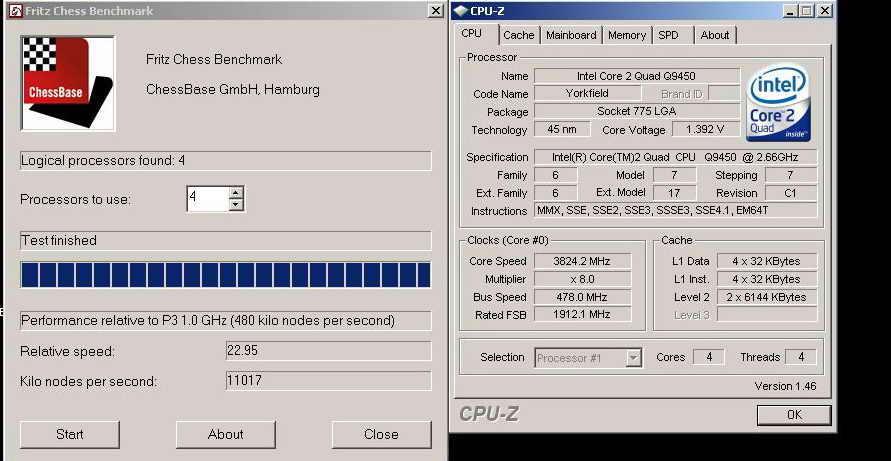Image resolution: width=891 pixels, height=461 pixels.
Task: Click the Close button in Fritz Benchmark
Action: click(381, 435)
